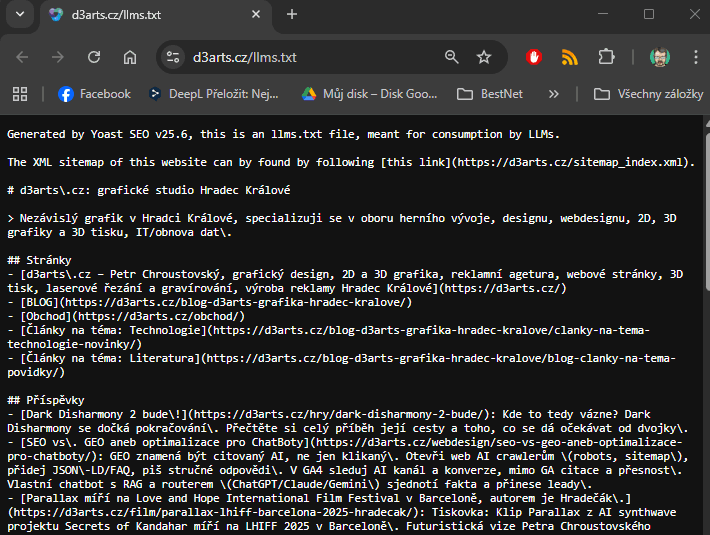Open the Chrome profile avatar
710x535 pixels.
[659, 57]
